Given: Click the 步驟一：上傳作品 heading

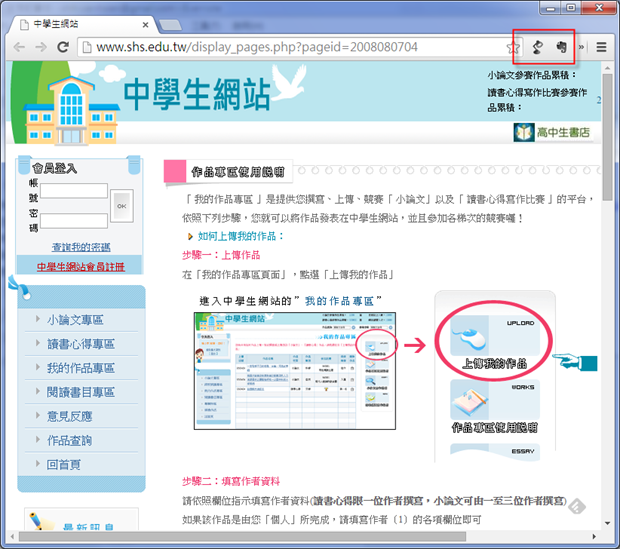Looking at the screenshot, I should (221, 256).
